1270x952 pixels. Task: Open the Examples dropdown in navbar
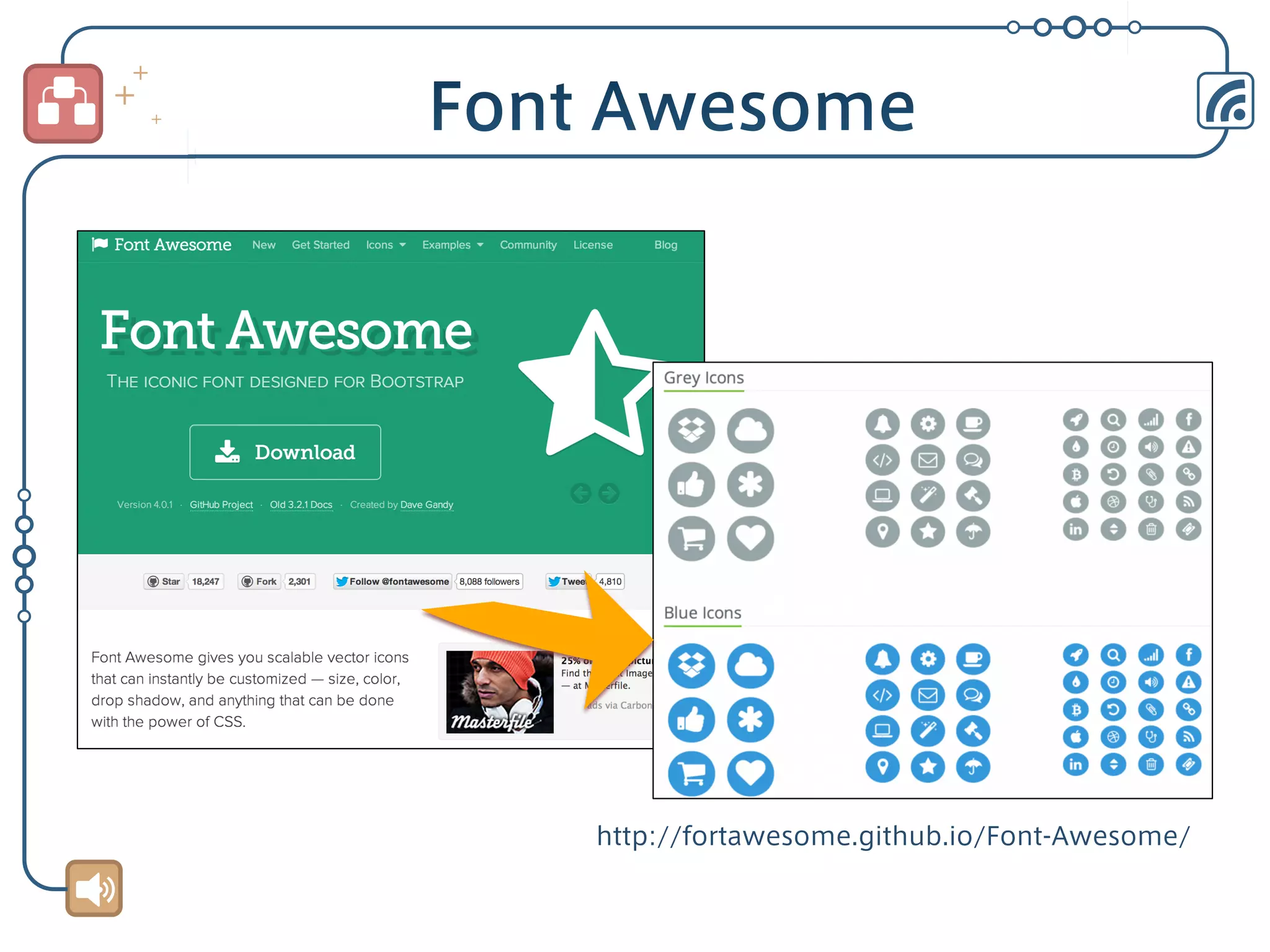coord(453,245)
